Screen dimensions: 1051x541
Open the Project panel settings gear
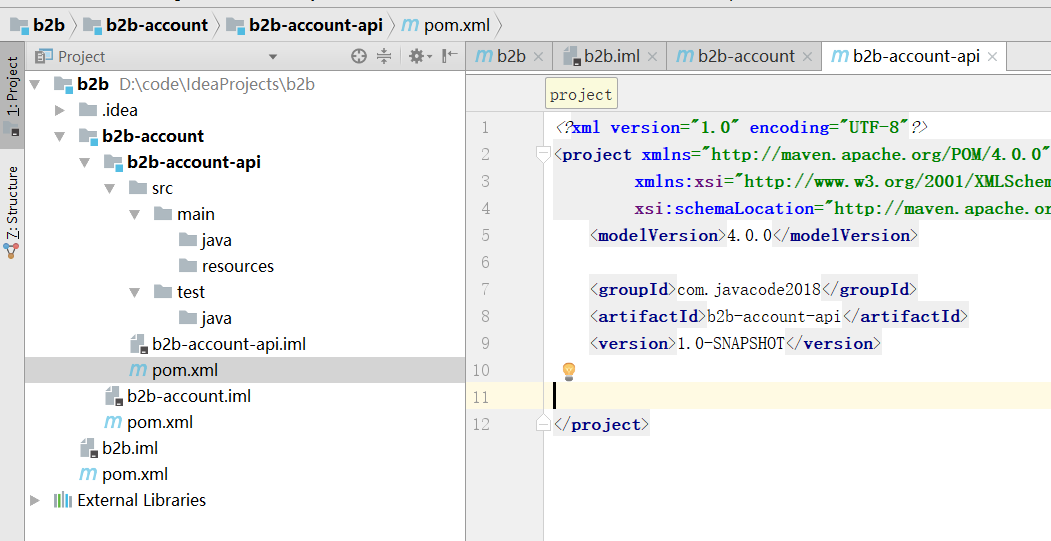coord(420,56)
